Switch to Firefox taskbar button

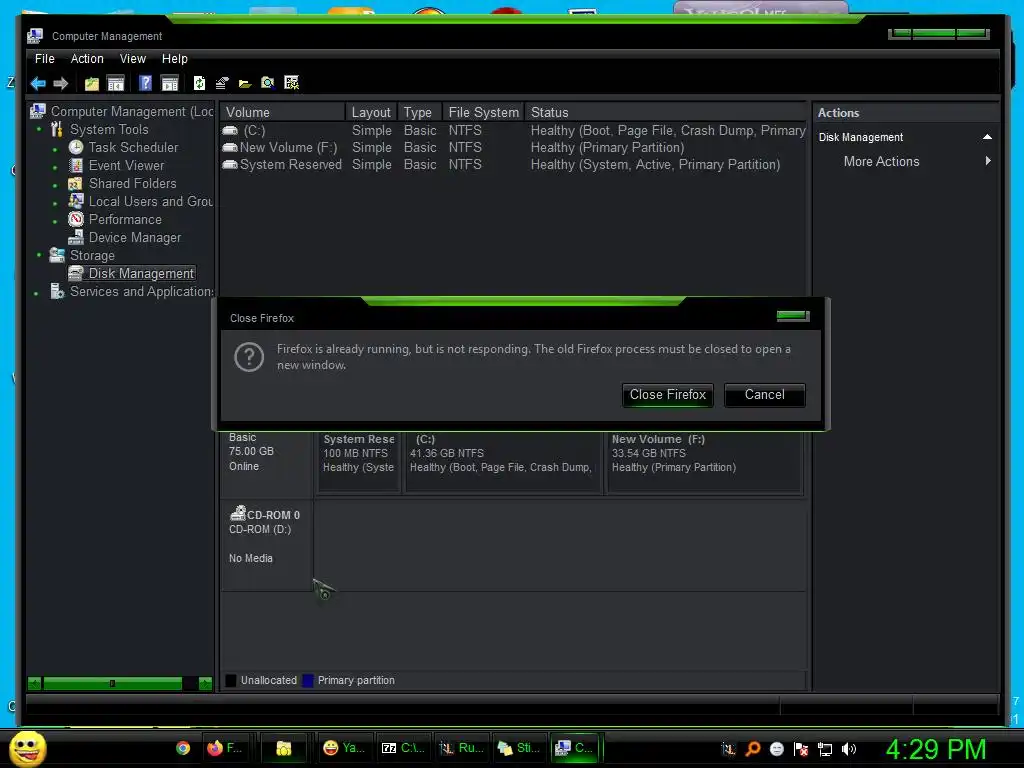pyautogui.click(x=225, y=748)
